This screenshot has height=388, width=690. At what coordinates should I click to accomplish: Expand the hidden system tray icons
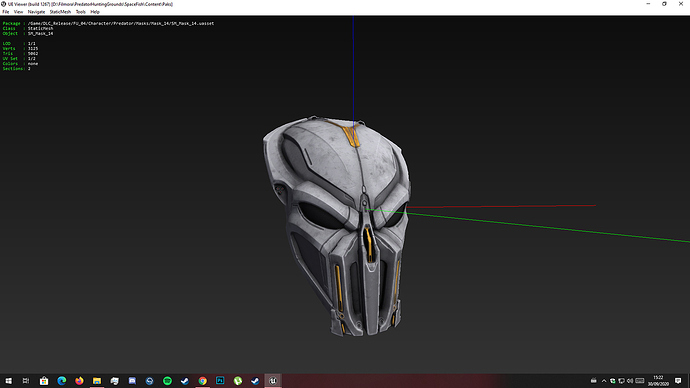pos(604,381)
